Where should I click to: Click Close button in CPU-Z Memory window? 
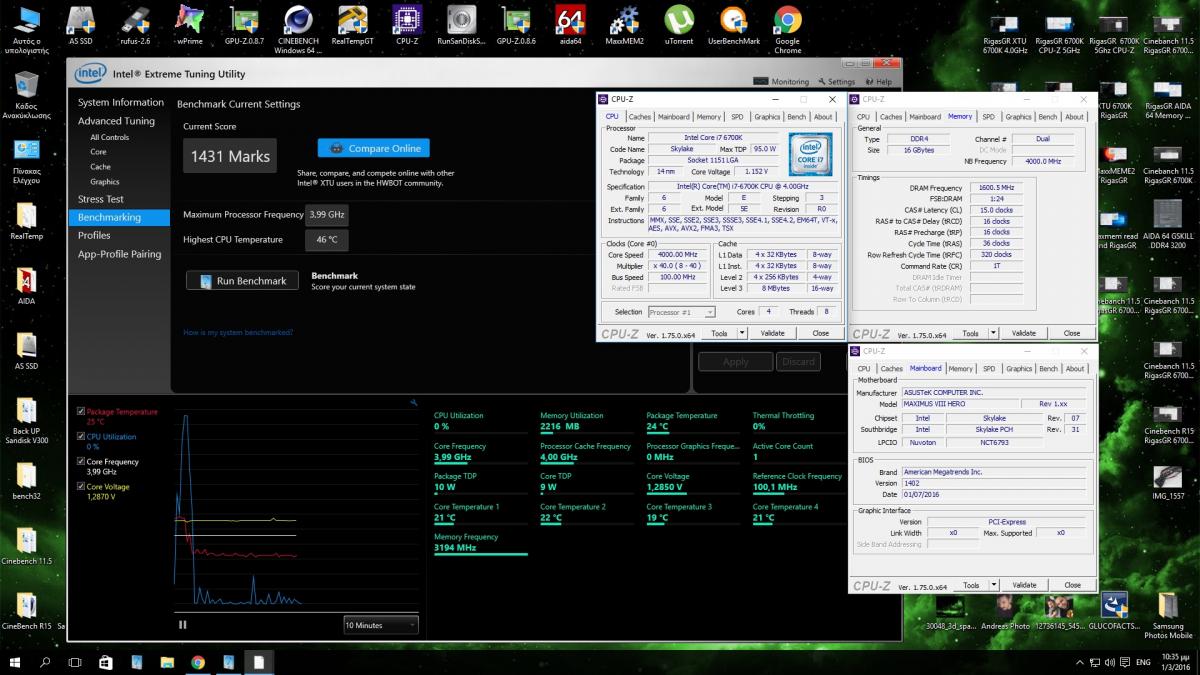point(1072,333)
